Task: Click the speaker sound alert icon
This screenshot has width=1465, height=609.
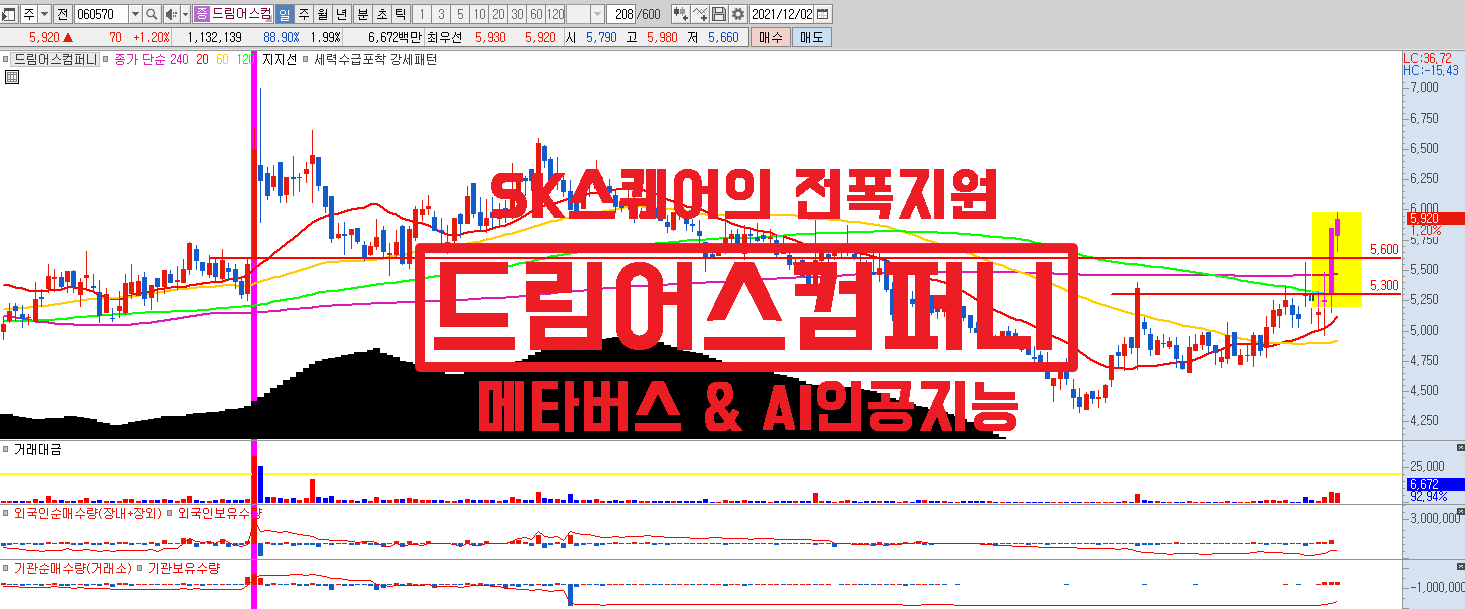Action: pyautogui.click(x=171, y=14)
